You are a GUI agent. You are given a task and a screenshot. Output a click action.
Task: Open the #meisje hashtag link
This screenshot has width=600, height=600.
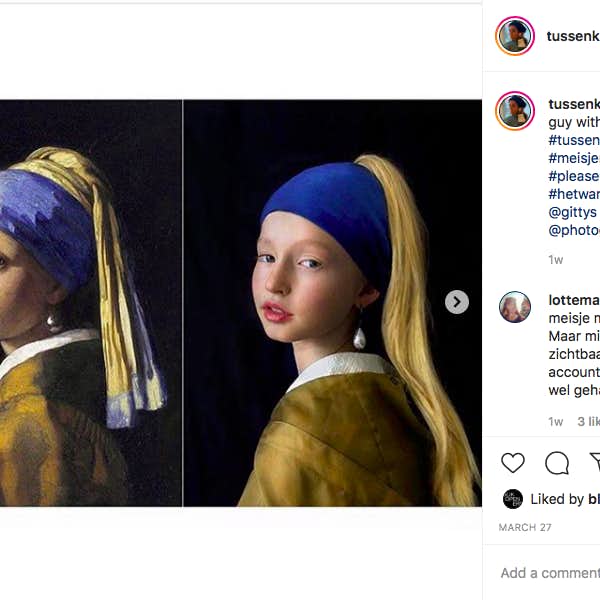point(574,158)
